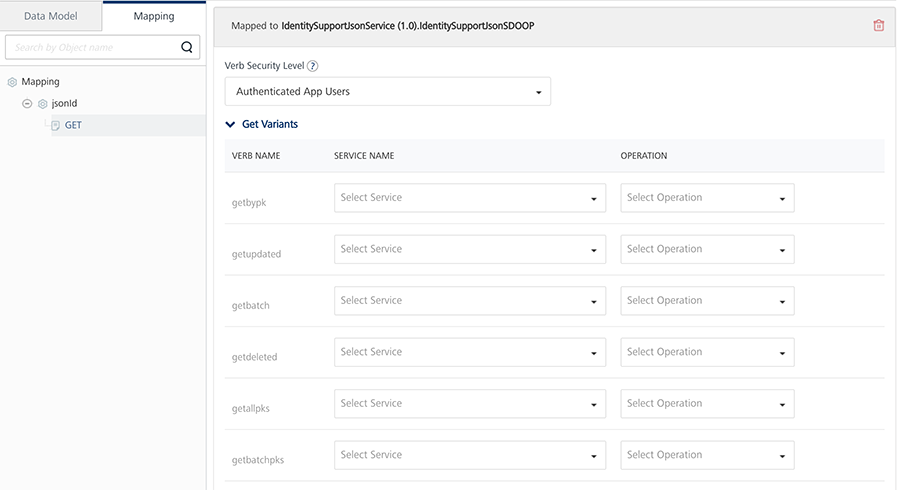Open the getbypk Select Service dropdown
The width and height of the screenshot is (902, 490).
click(x=469, y=198)
